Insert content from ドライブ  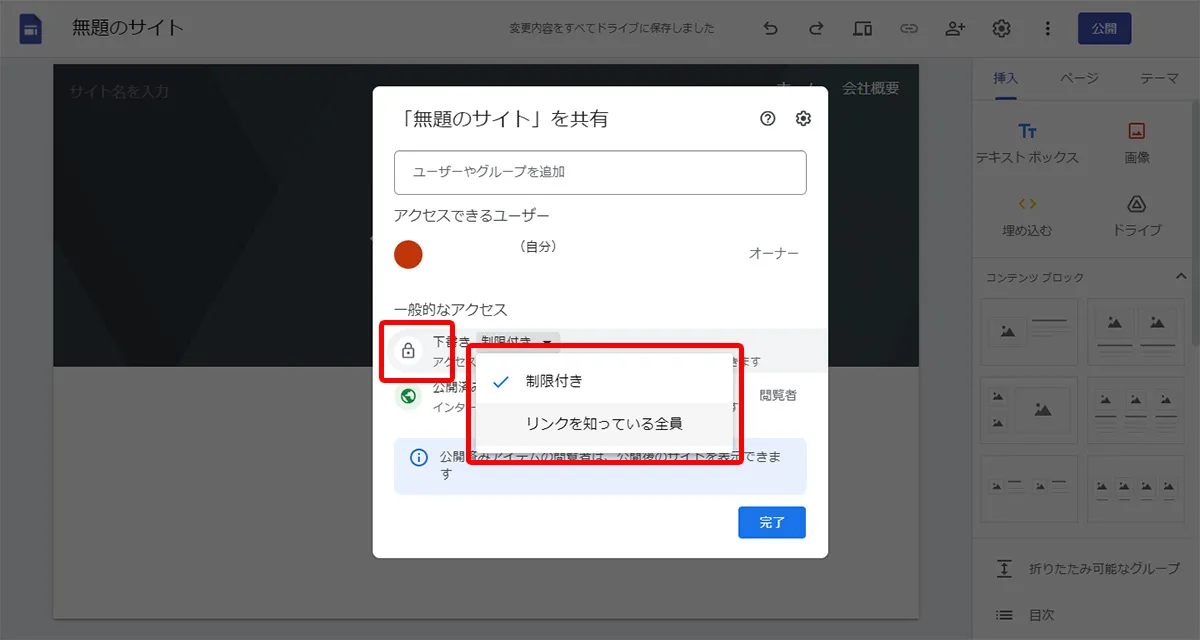[1136, 216]
